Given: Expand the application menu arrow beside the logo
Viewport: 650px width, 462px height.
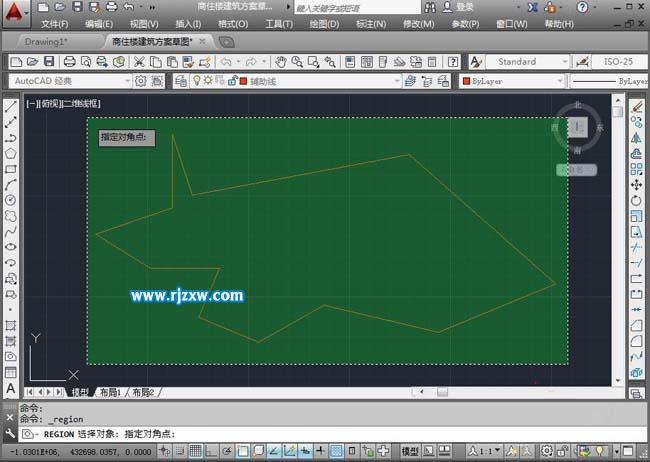Looking at the screenshot, I should point(27,13).
